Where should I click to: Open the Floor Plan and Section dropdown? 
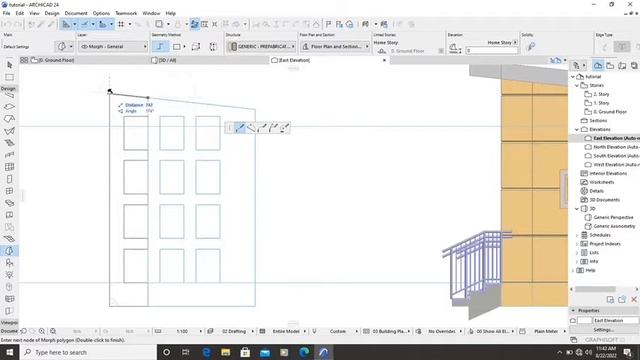335,47
